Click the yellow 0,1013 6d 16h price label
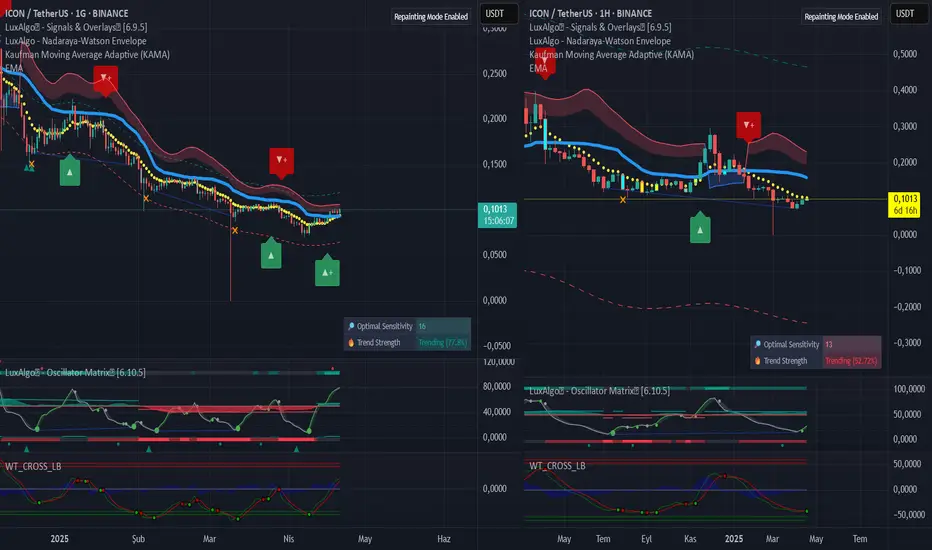 904,205
